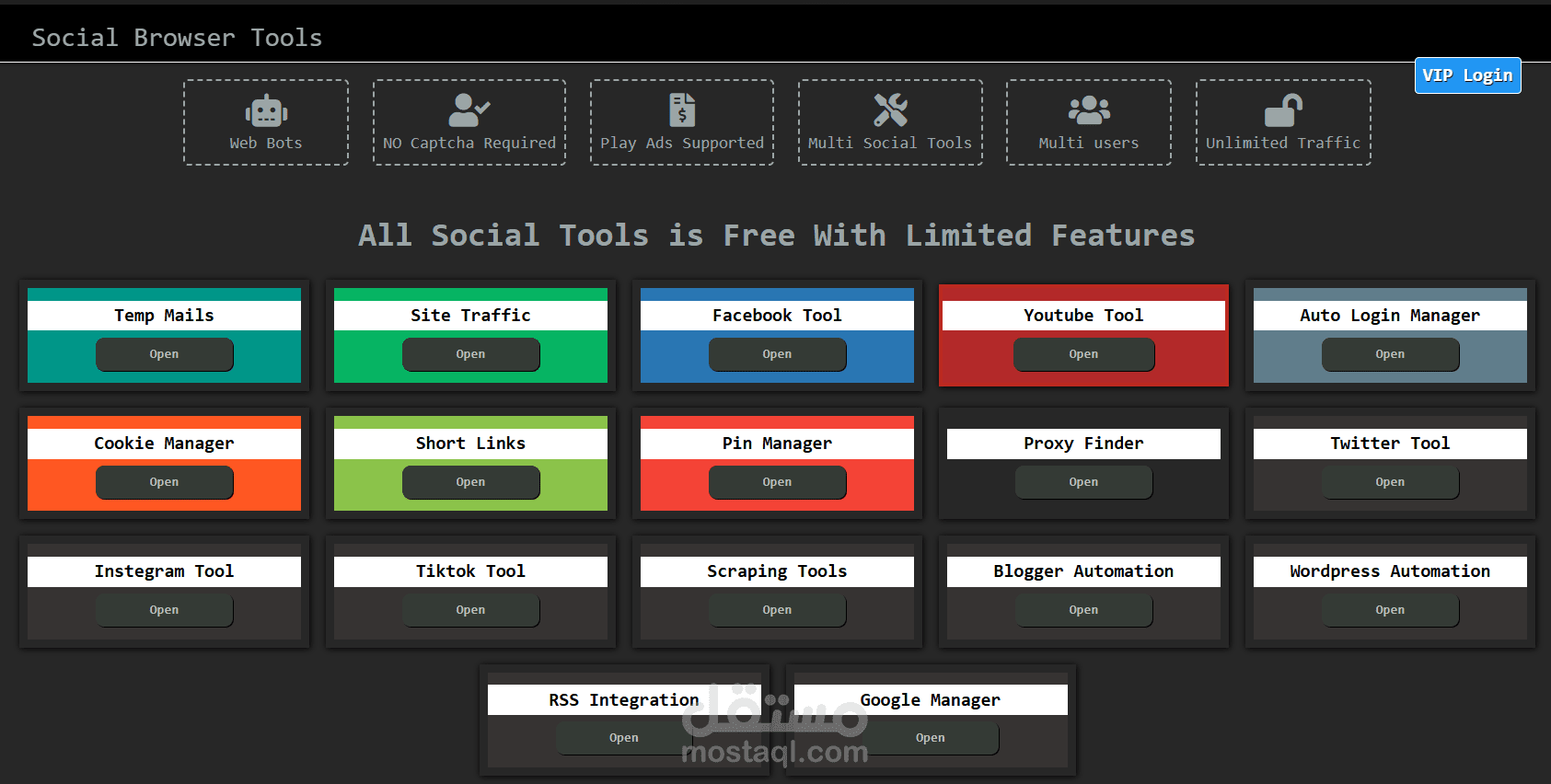
Task: Click the Twitter Tool card title
Action: pyautogui.click(x=1390, y=444)
